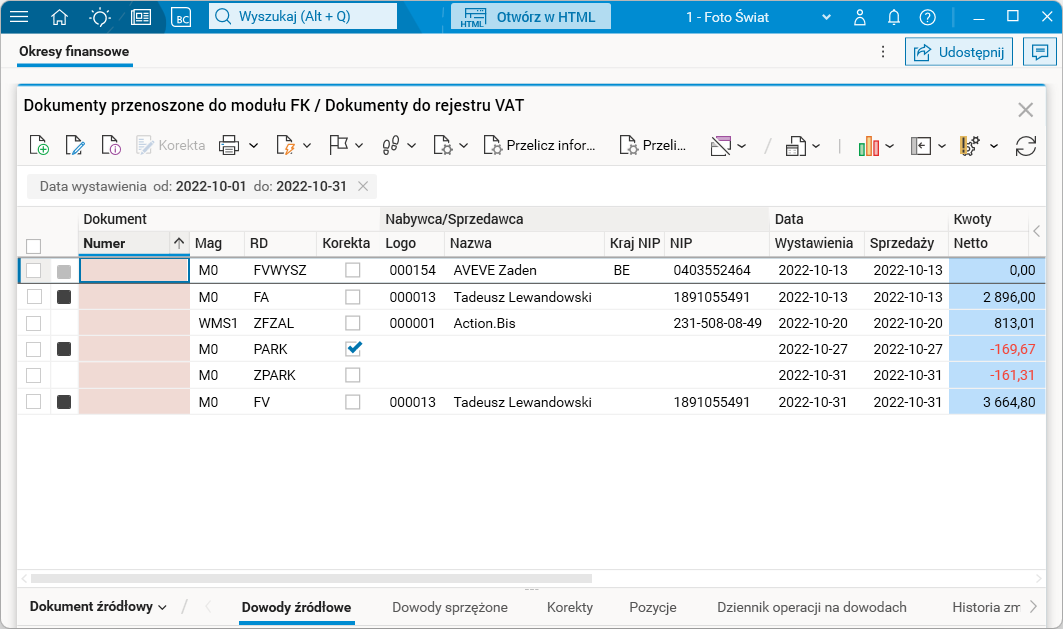This screenshot has width=1063, height=629.
Task: Switch to the Dowody sprzężone tab
Action: tap(450, 607)
